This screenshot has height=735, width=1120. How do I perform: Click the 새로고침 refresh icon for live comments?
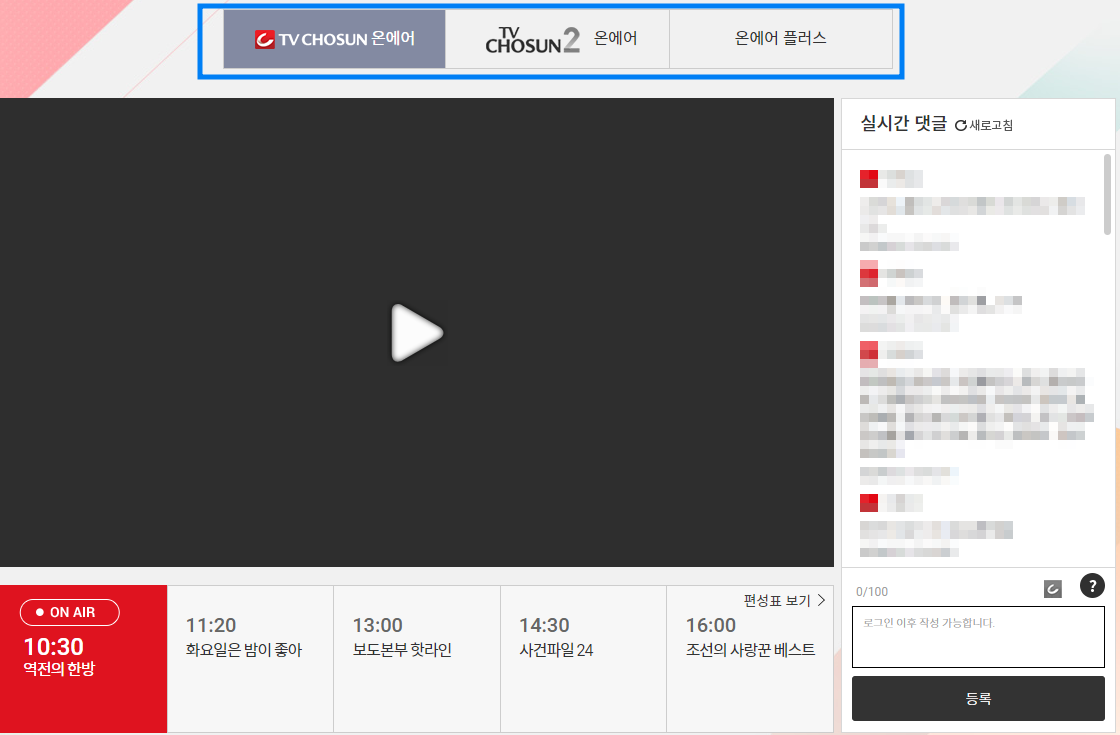click(984, 124)
